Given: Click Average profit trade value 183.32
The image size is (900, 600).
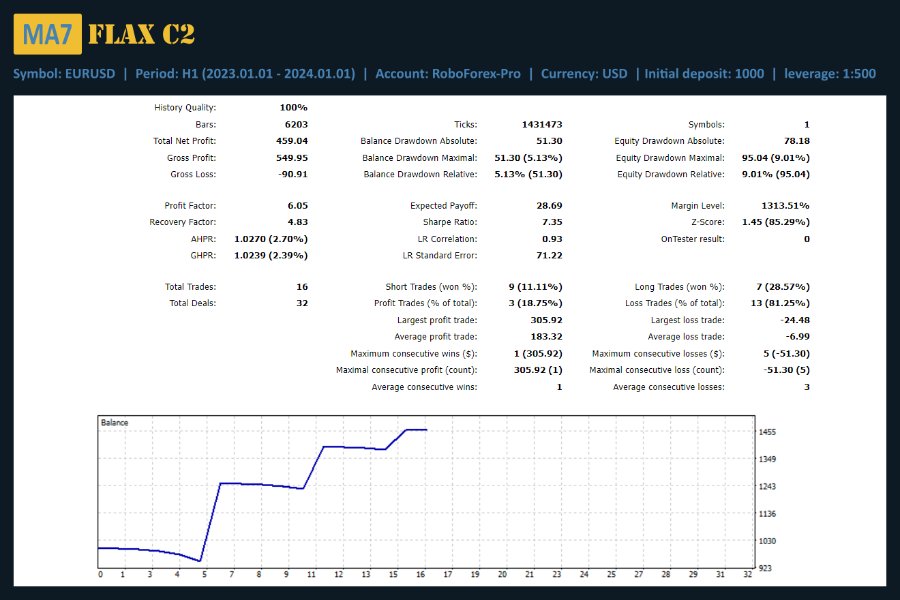Looking at the screenshot, I should [x=546, y=336].
